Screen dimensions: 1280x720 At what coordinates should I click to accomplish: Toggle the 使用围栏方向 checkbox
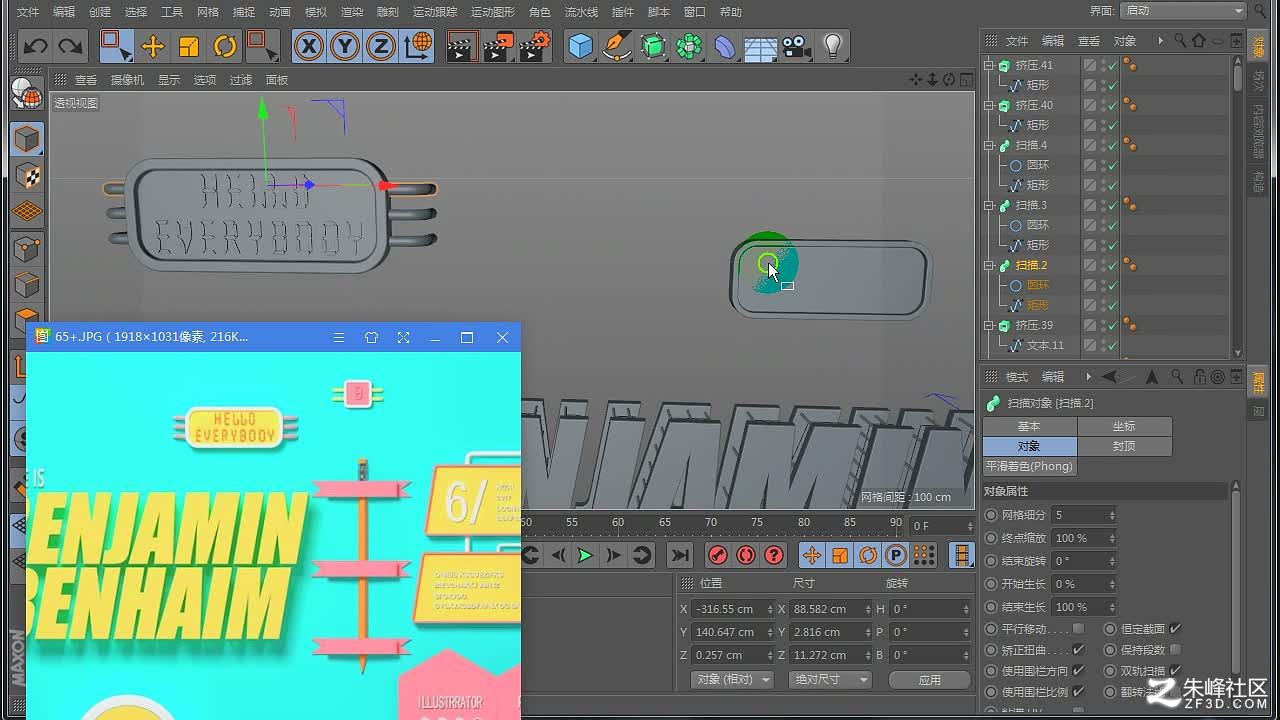point(1078,671)
